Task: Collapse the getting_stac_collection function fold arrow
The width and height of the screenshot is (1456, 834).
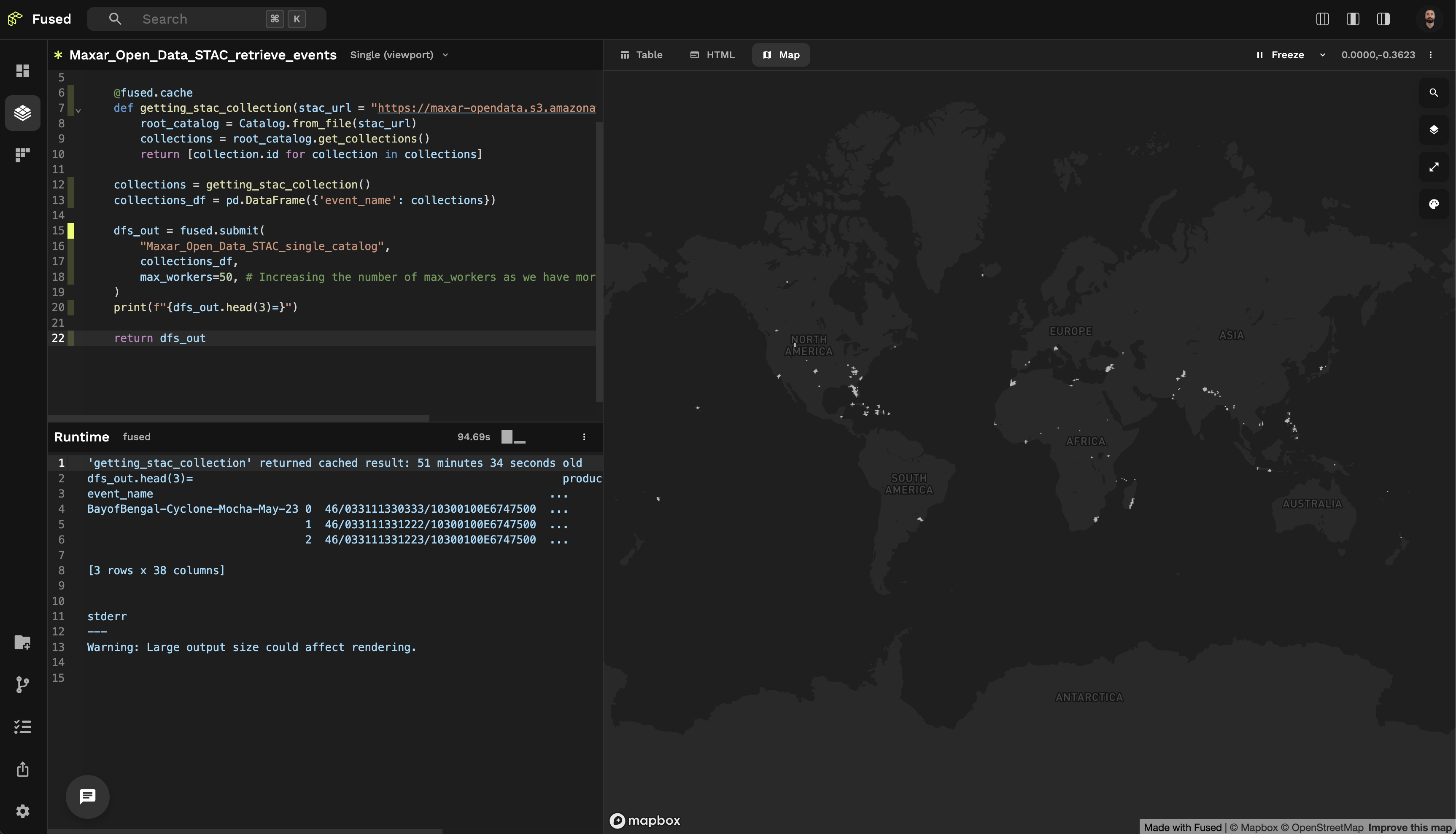Action: [x=78, y=110]
